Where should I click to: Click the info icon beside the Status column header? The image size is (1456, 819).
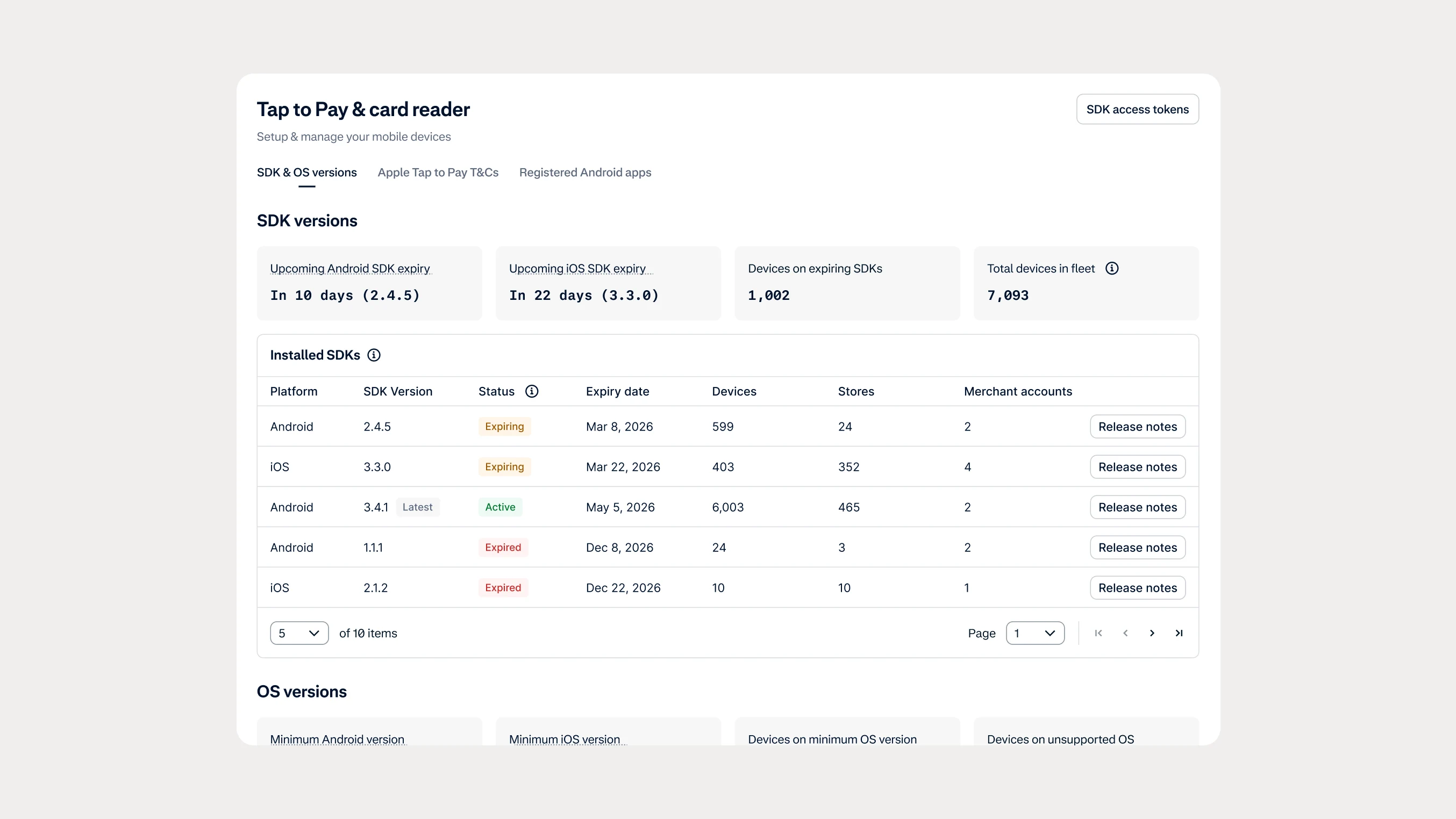point(532,391)
